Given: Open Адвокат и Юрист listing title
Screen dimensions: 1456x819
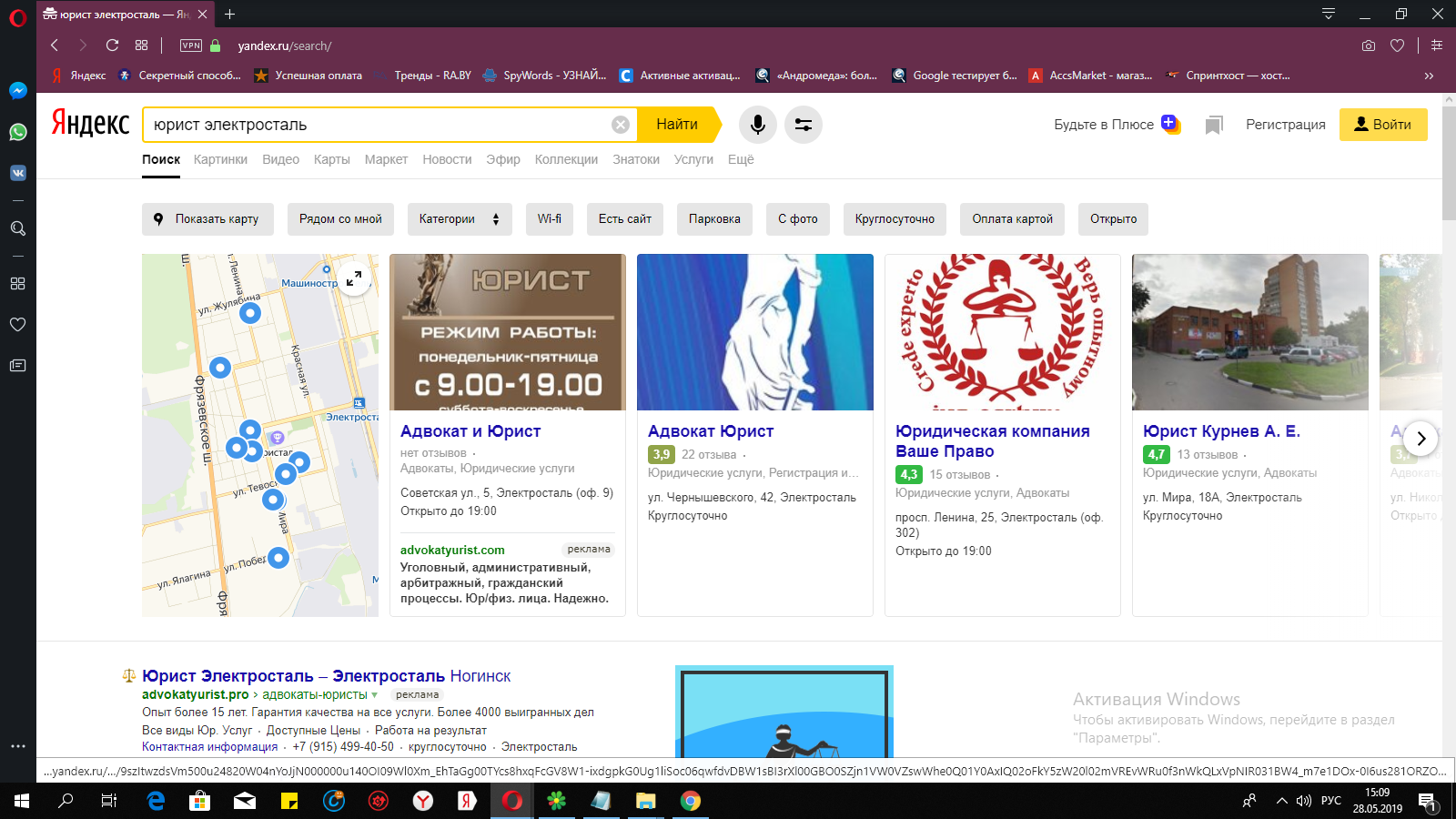Looking at the screenshot, I should (470, 431).
